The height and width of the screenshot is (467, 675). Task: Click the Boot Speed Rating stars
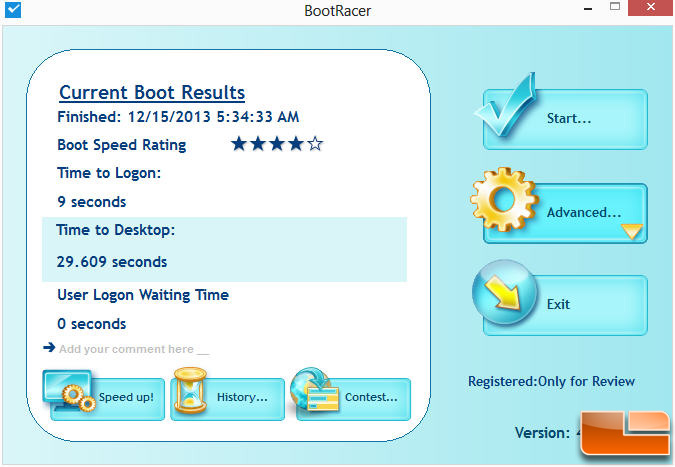coord(276,144)
